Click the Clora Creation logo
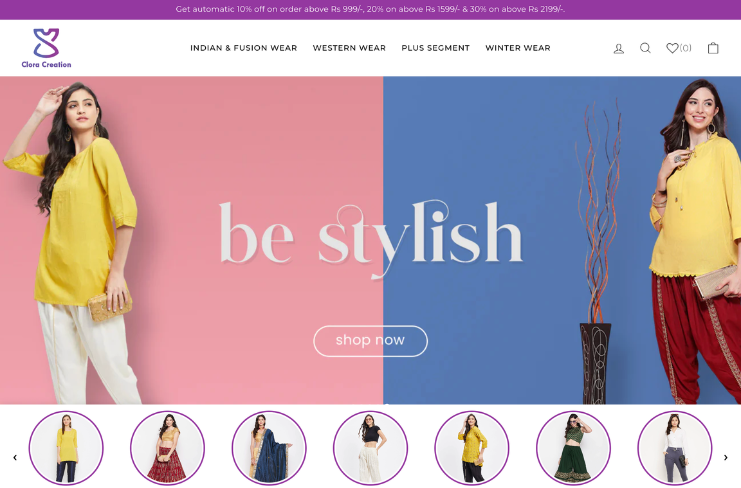The height and width of the screenshot is (488, 741). click(46, 48)
